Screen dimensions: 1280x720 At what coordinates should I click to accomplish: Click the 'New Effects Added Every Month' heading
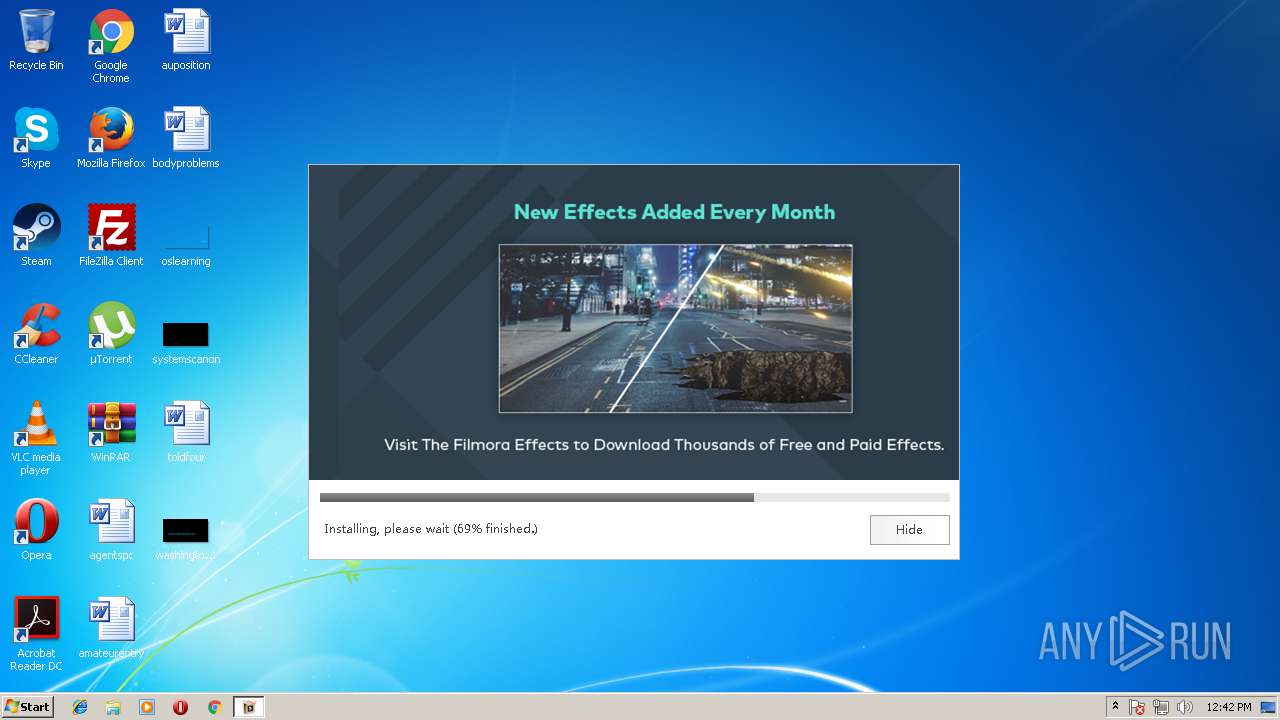coord(674,212)
